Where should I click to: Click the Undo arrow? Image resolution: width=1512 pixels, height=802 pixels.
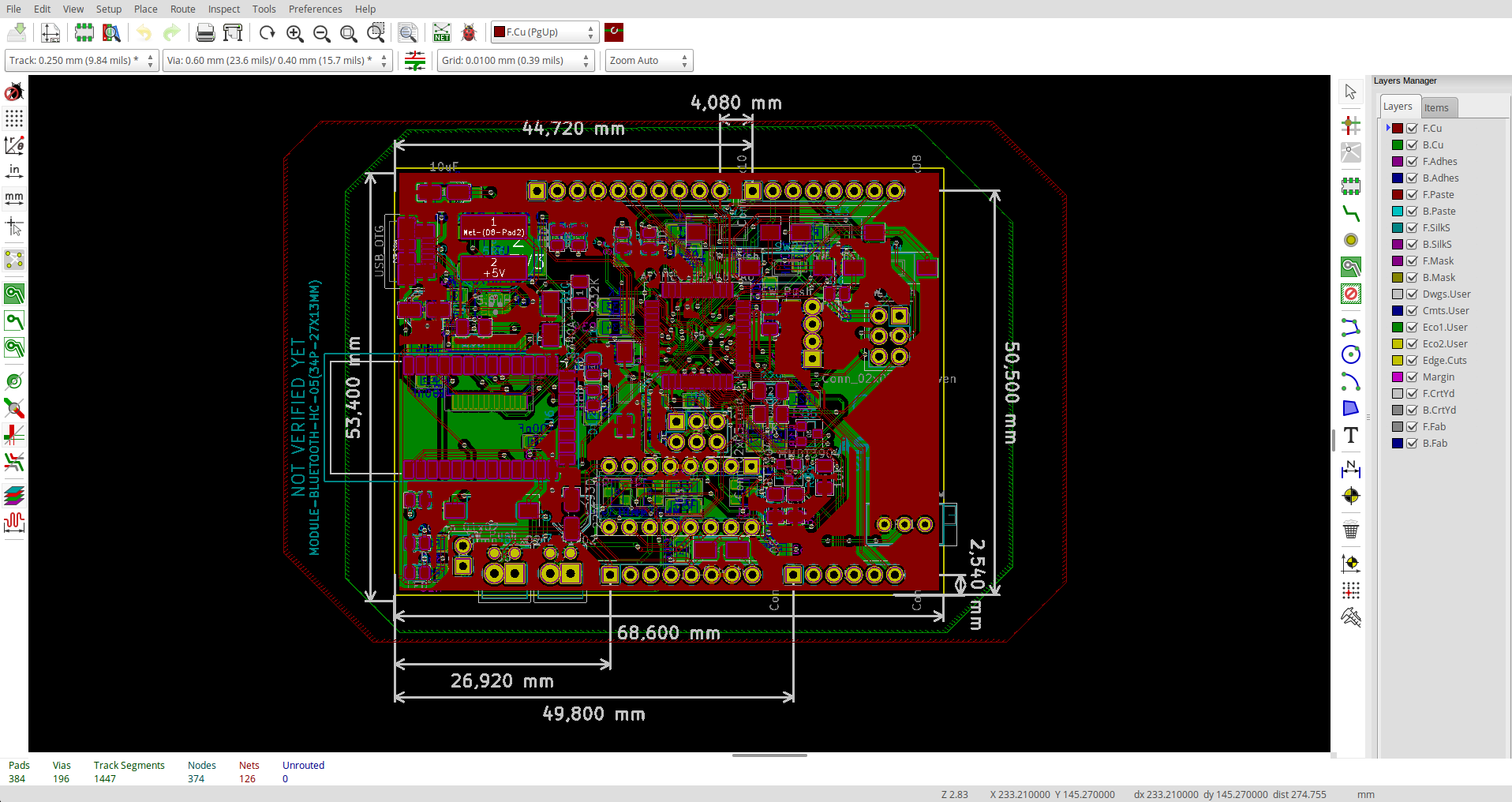coord(144,32)
